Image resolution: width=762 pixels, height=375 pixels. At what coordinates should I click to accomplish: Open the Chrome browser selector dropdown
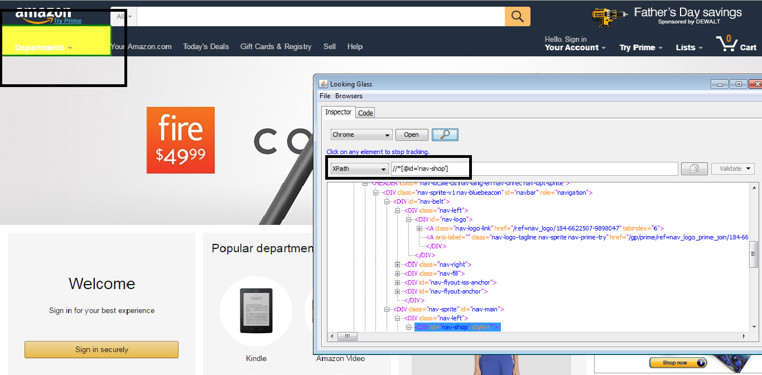click(x=362, y=135)
